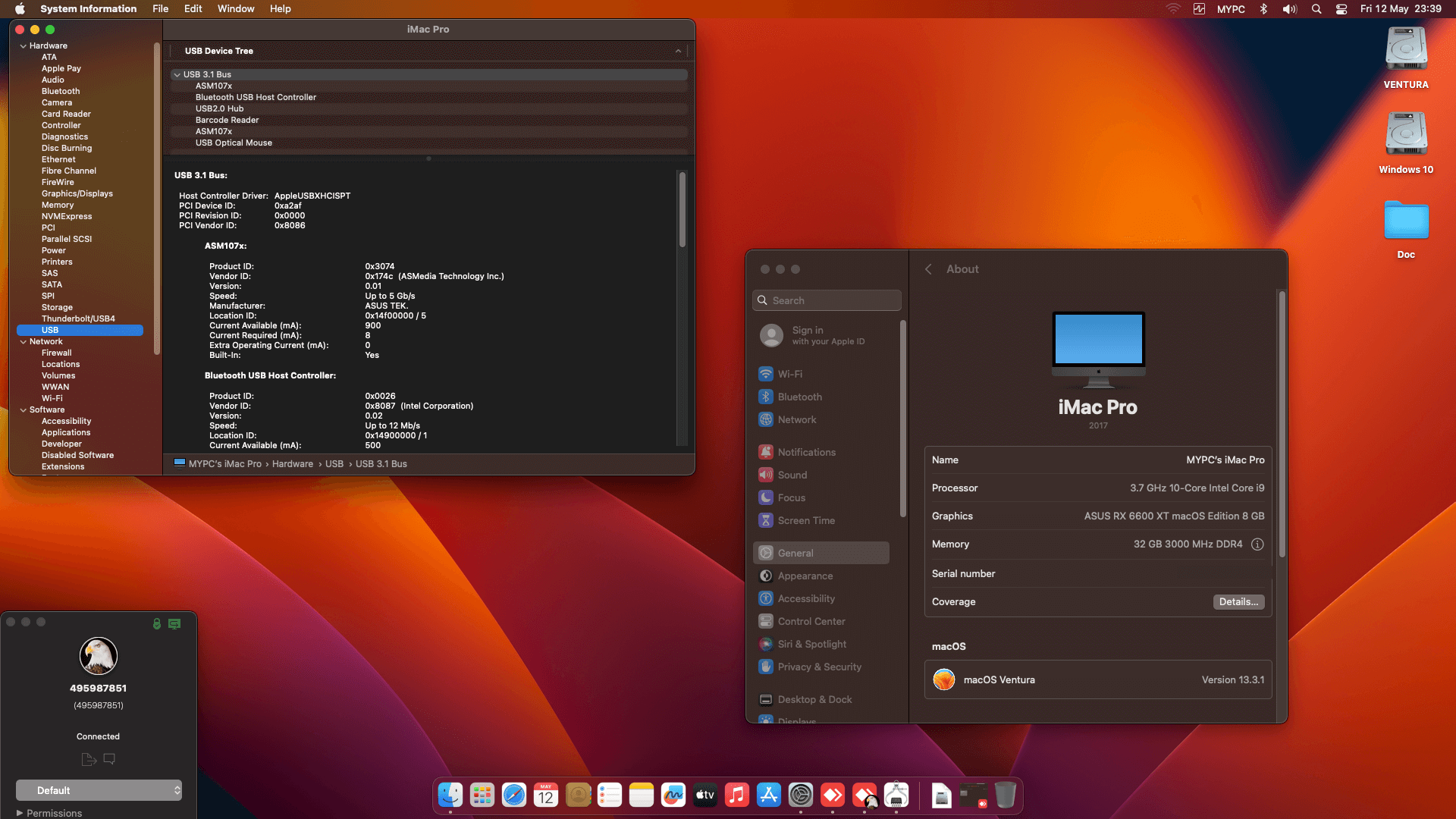Open the Trash in the Dock
Screen dimensions: 1456x819
coord(1006,795)
